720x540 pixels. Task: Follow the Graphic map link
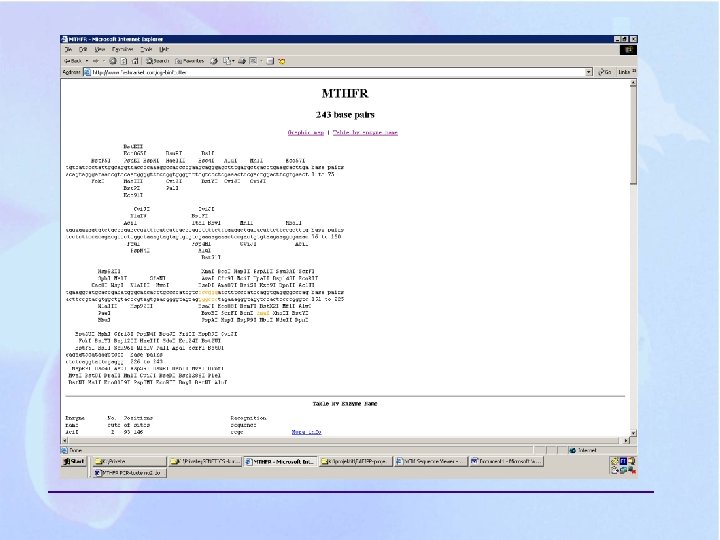pos(305,132)
